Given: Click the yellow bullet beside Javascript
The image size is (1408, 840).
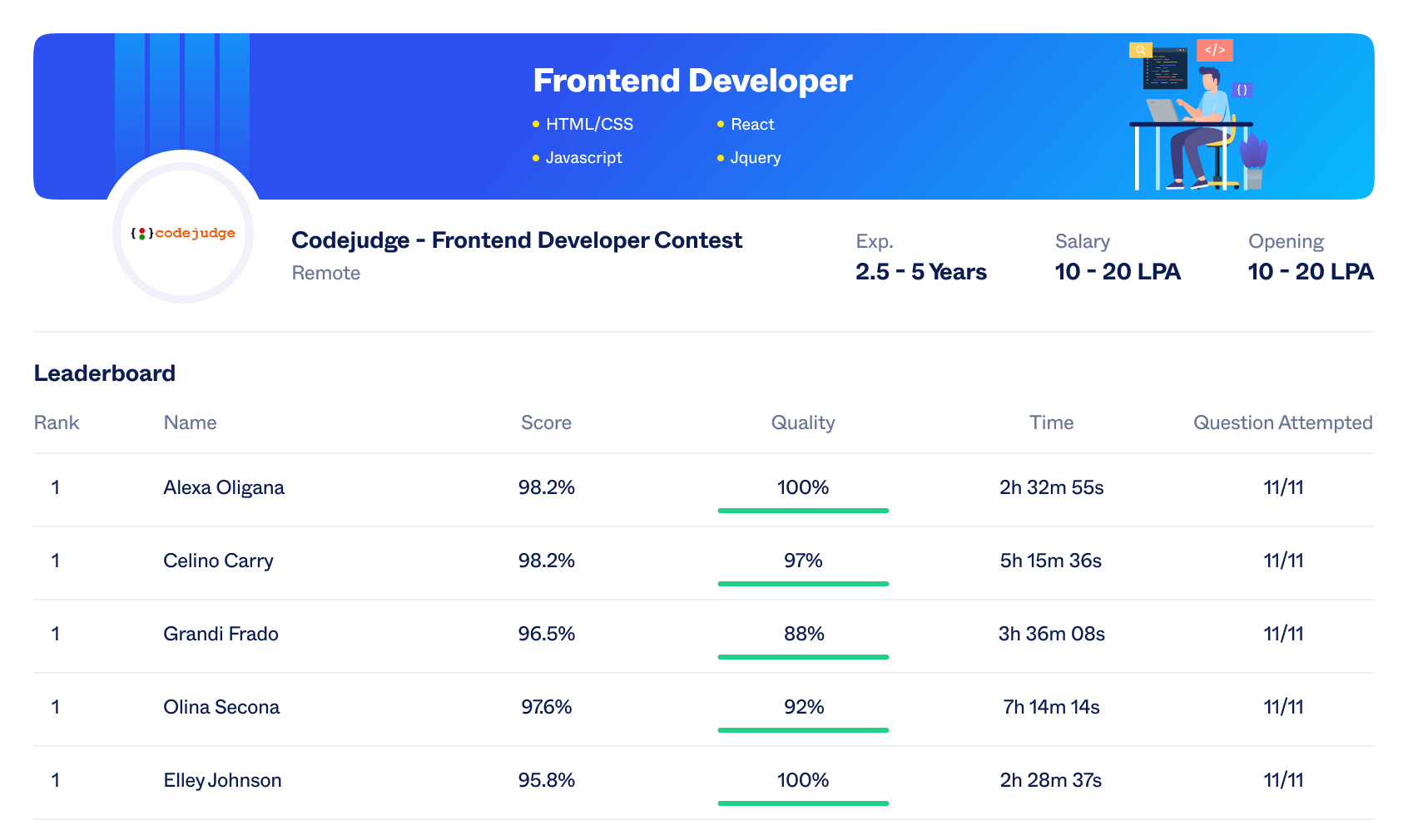Looking at the screenshot, I should tap(535, 157).
